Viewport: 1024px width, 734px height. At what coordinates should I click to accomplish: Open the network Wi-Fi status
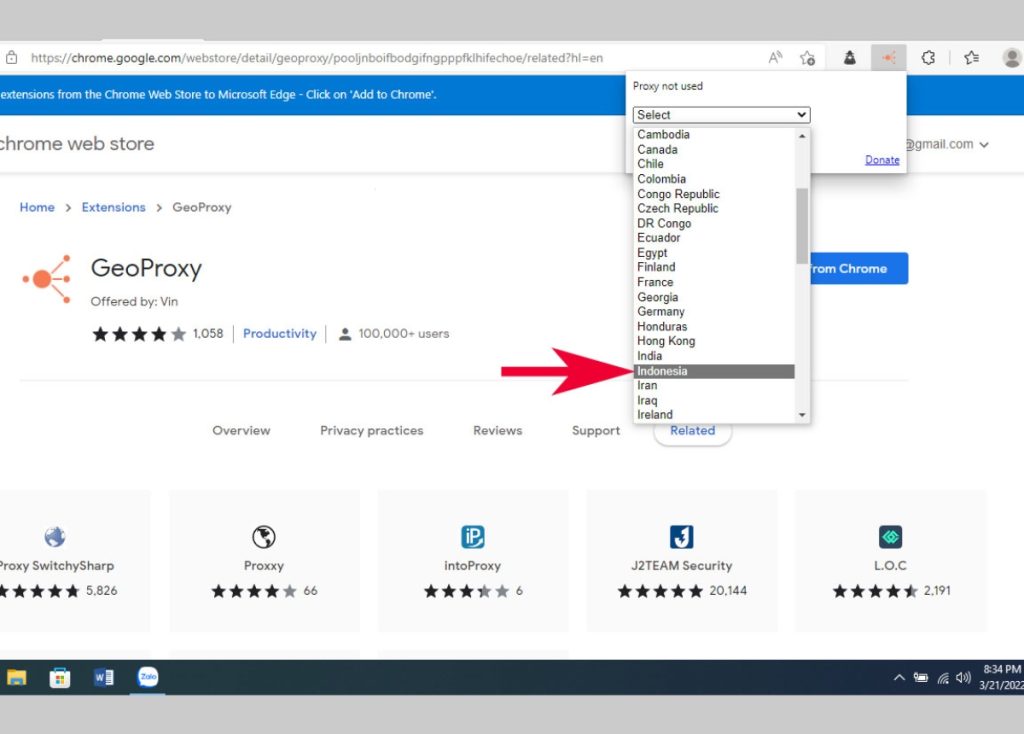click(x=942, y=678)
